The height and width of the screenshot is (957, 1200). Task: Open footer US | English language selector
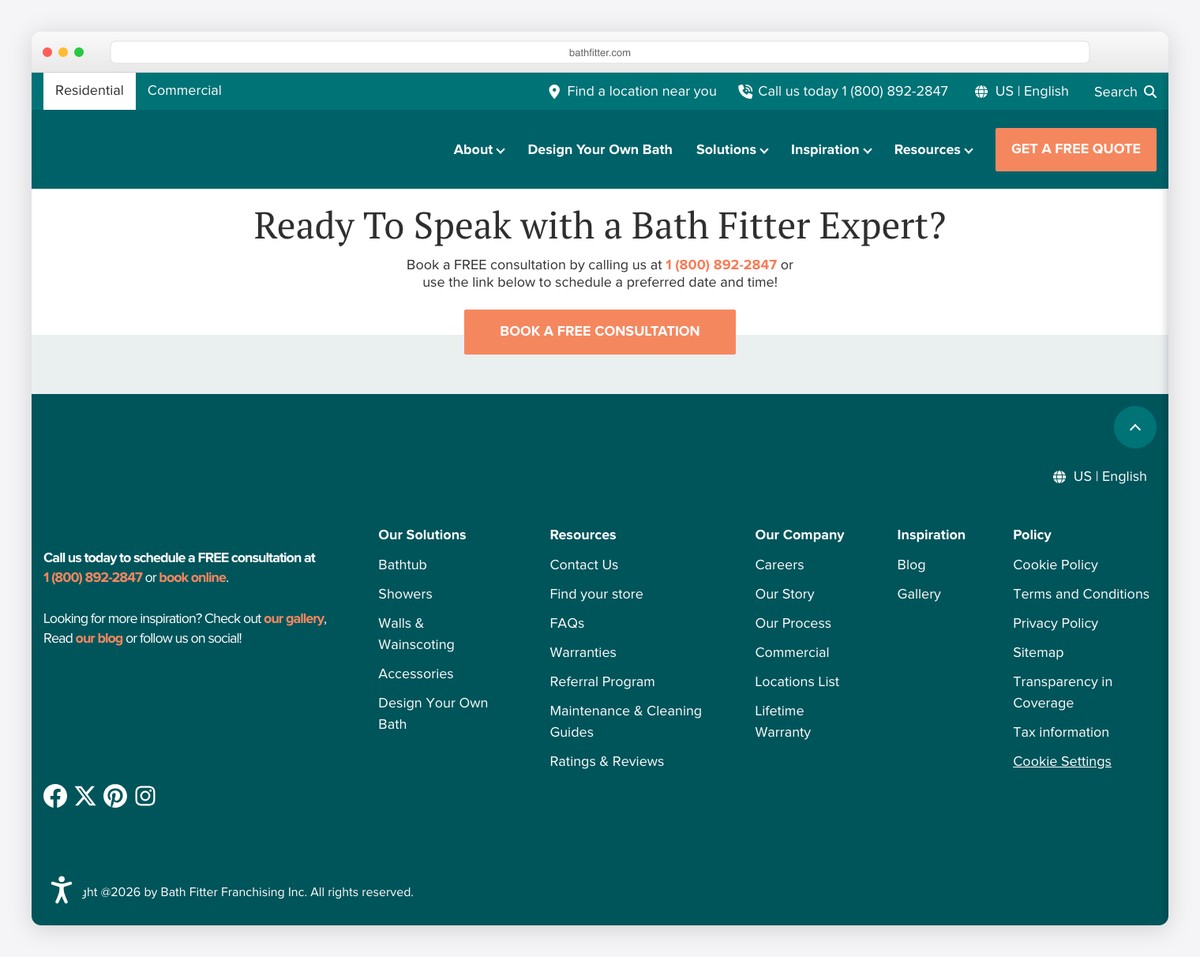tap(1099, 477)
